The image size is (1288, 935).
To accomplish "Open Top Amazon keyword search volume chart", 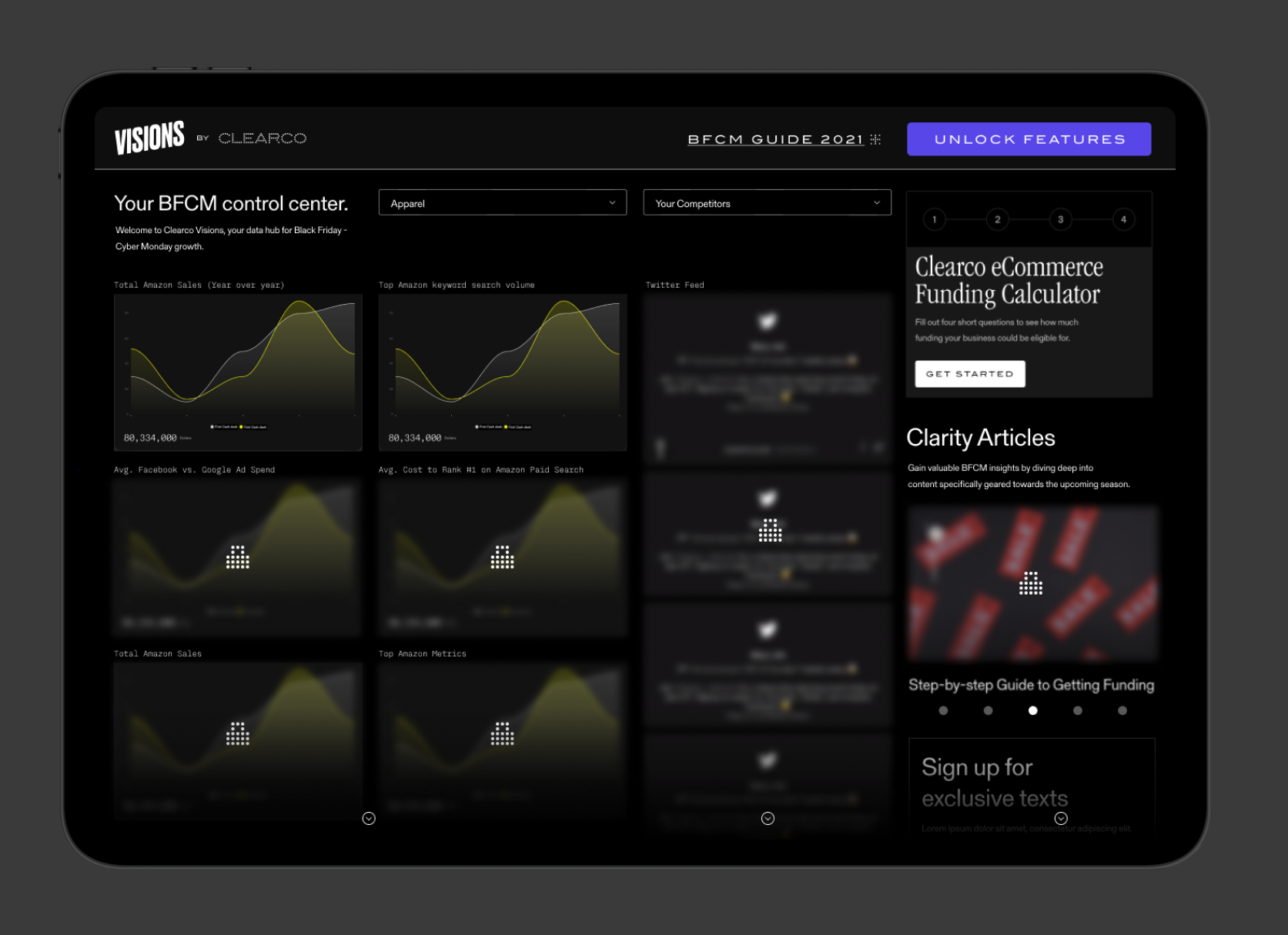I will click(503, 372).
